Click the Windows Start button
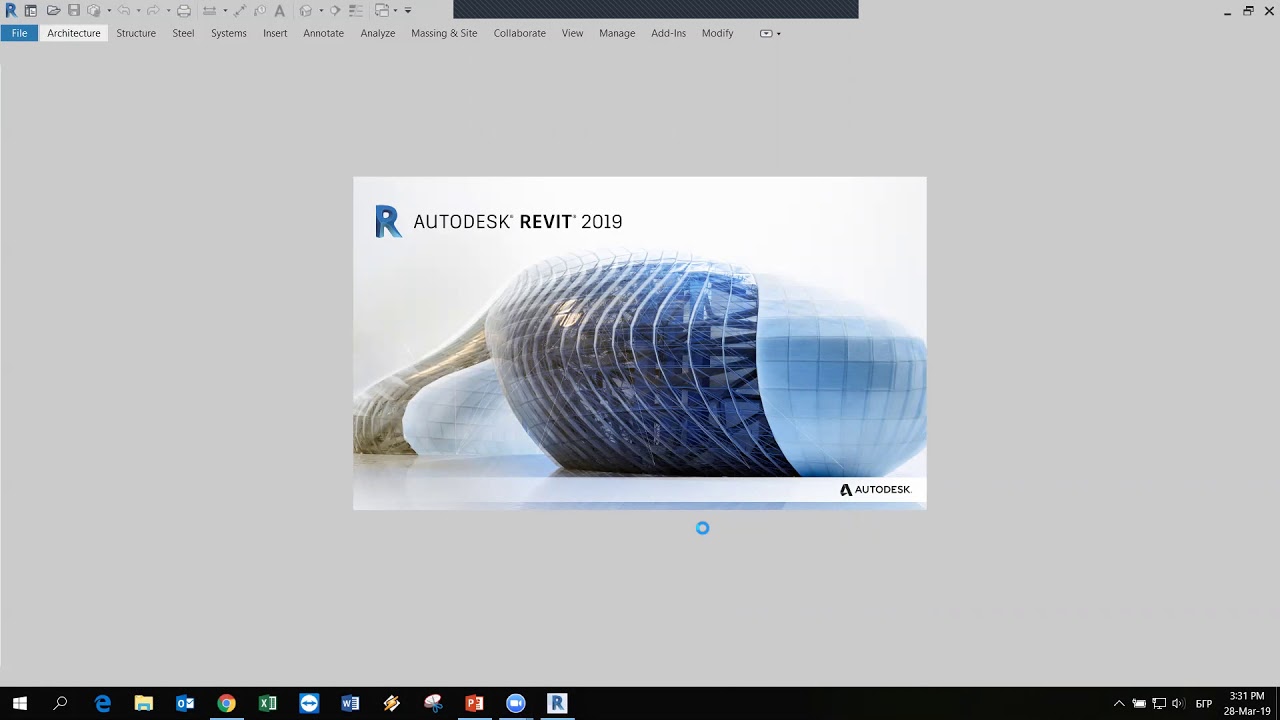Viewport: 1280px width, 720px height. tap(20, 704)
